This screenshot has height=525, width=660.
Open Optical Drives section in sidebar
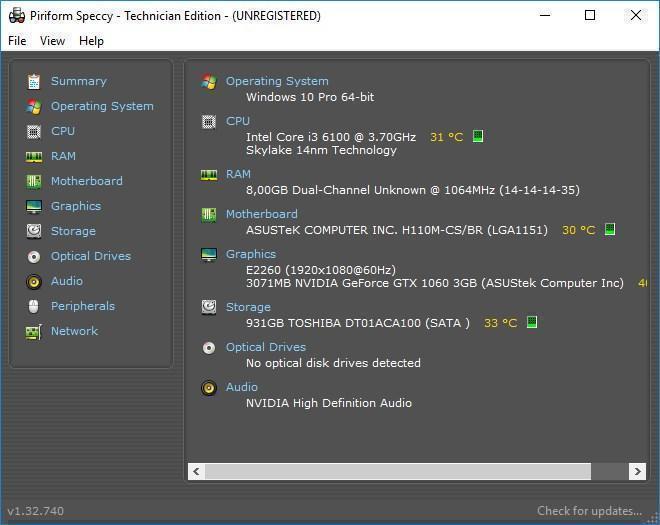point(91,256)
